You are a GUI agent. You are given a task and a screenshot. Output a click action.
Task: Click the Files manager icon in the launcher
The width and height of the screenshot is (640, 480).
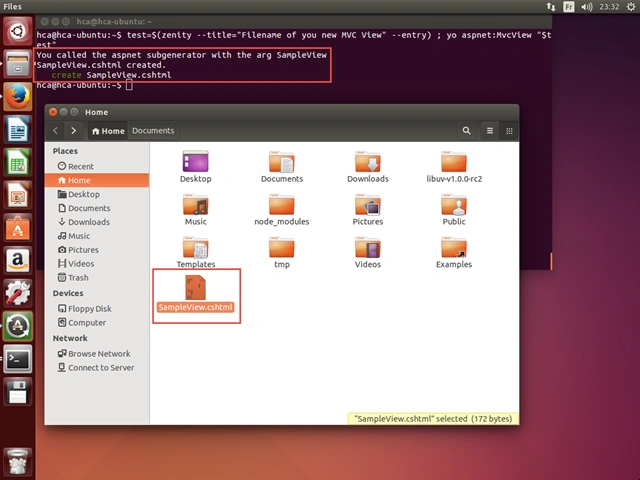(x=18, y=64)
